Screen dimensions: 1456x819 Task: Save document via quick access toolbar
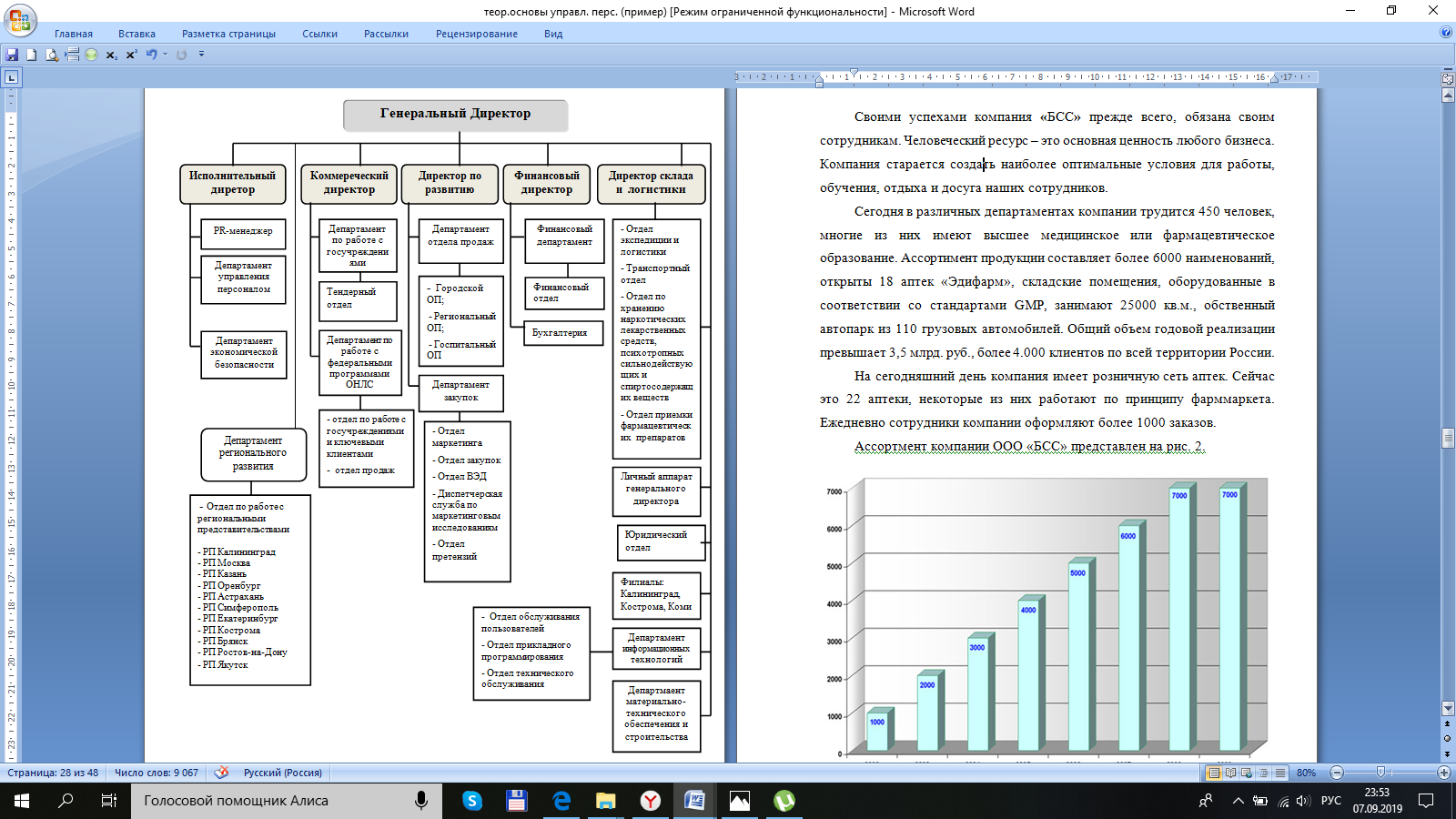(13, 55)
